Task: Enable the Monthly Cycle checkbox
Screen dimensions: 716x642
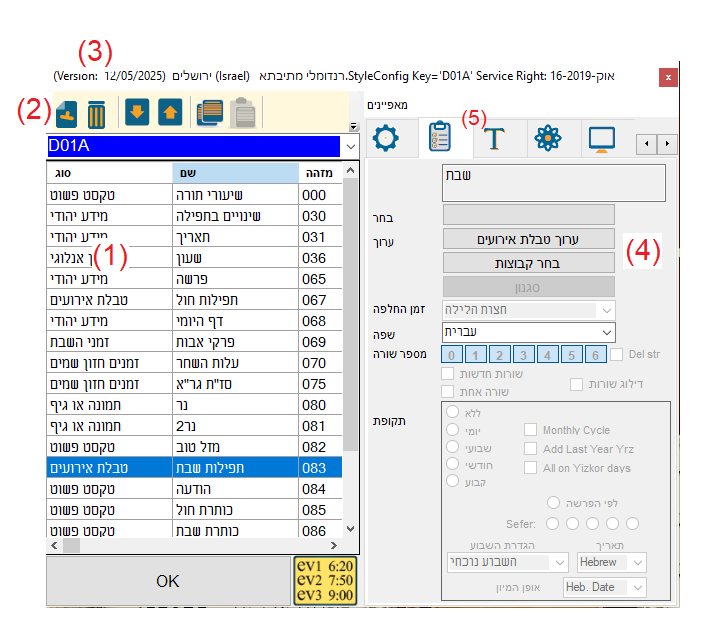Action: (x=531, y=430)
